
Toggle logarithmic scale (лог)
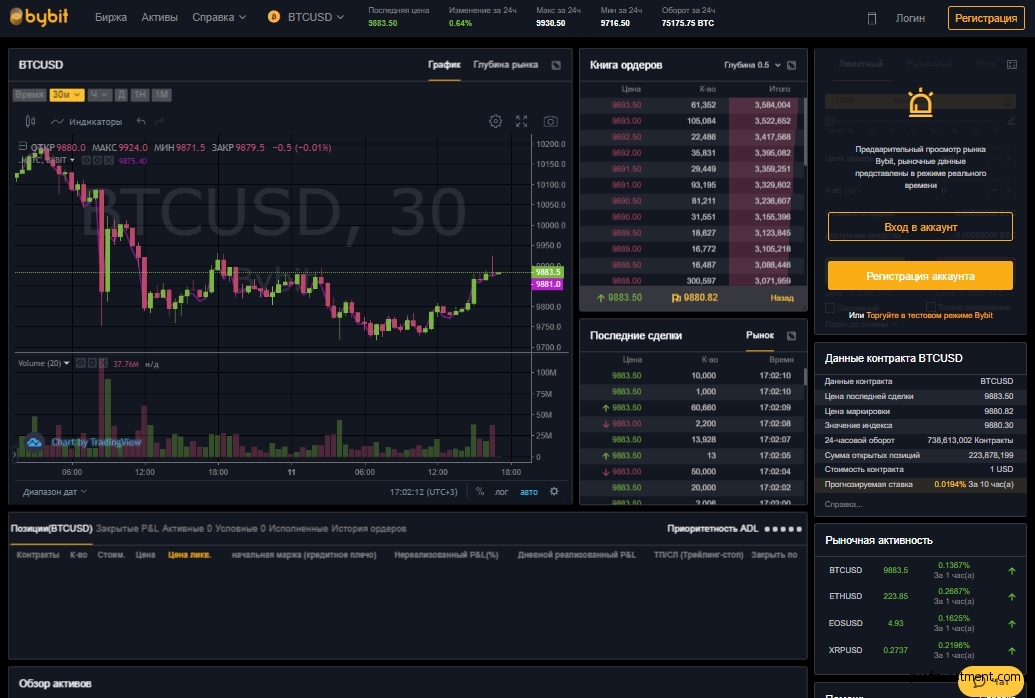(x=502, y=492)
